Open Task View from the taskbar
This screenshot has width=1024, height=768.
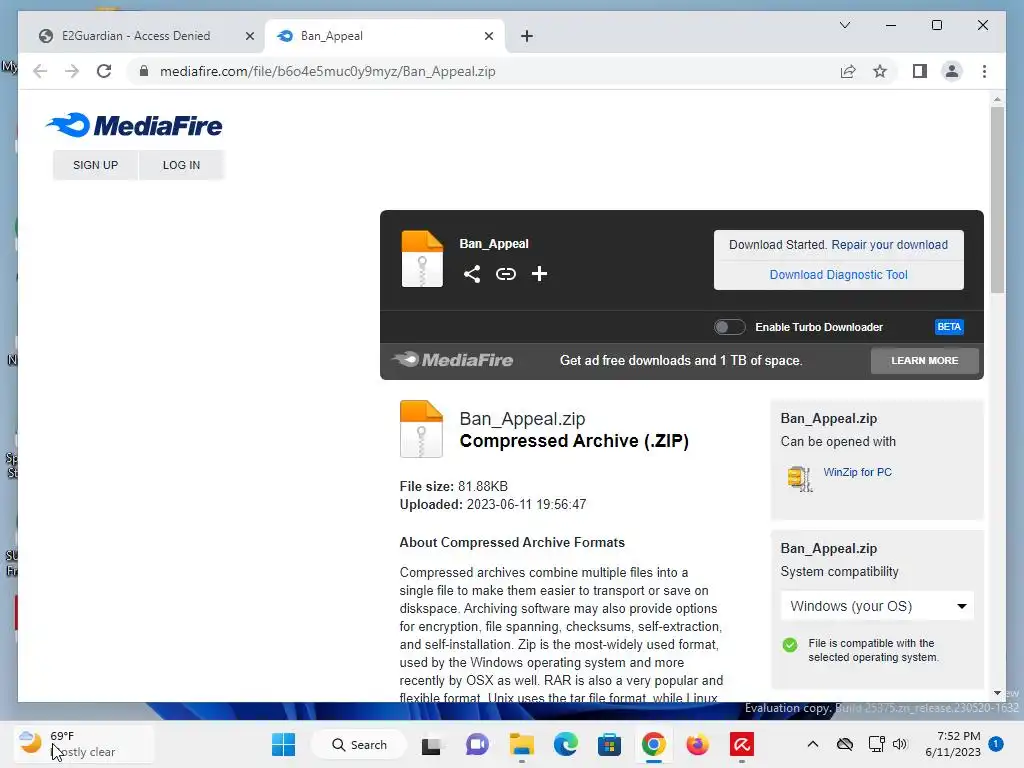(x=431, y=744)
